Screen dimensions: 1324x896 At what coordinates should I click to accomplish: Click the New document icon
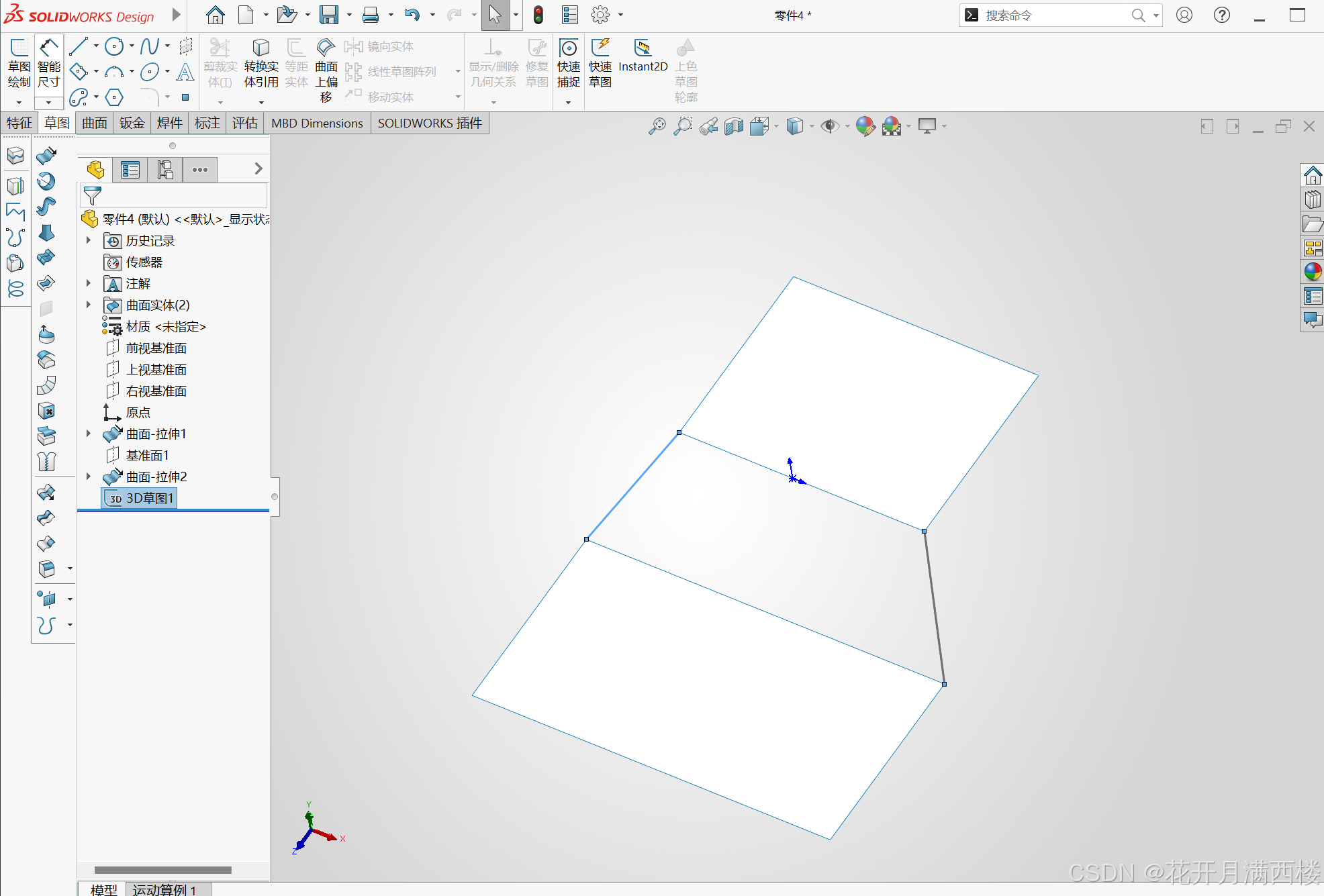[x=246, y=15]
